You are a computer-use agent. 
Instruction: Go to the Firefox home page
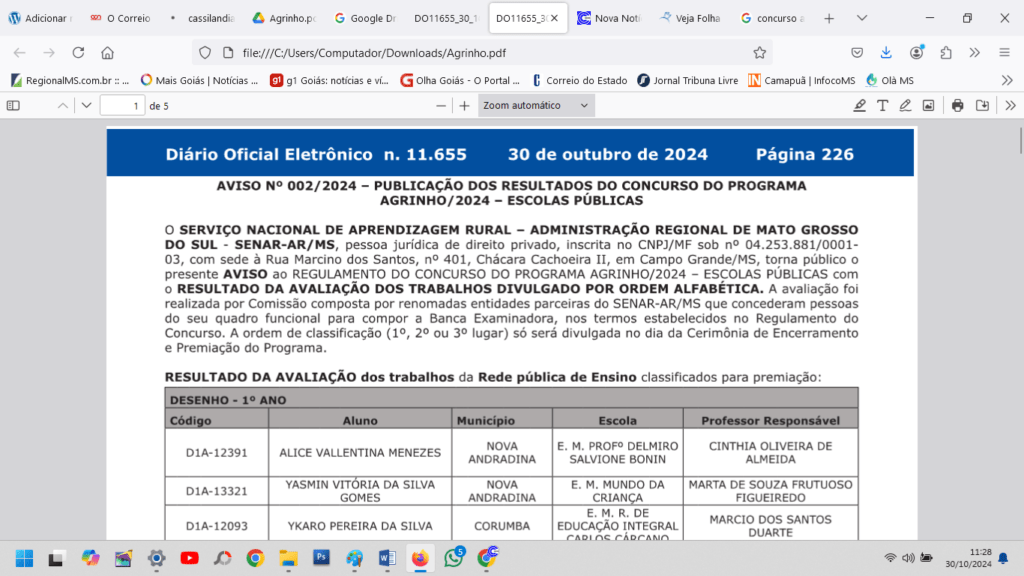point(108,53)
